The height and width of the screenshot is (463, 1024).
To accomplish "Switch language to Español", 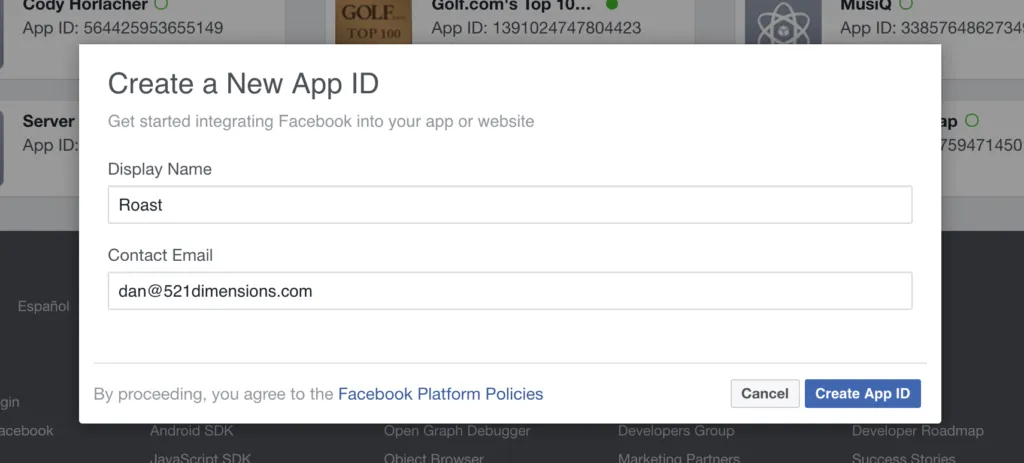I will tap(43, 306).
